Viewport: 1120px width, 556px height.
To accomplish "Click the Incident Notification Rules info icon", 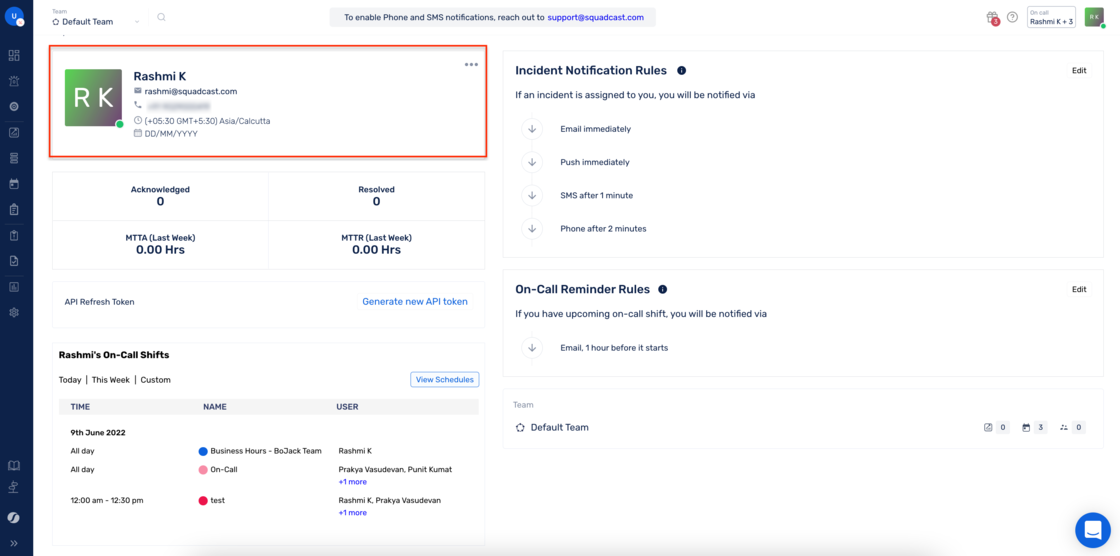I will (x=681, y=71).
